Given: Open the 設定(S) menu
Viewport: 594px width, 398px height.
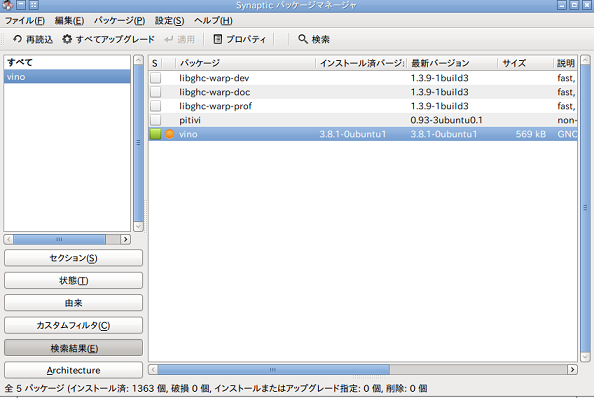Looking at the screenshot, I should 169,20.
